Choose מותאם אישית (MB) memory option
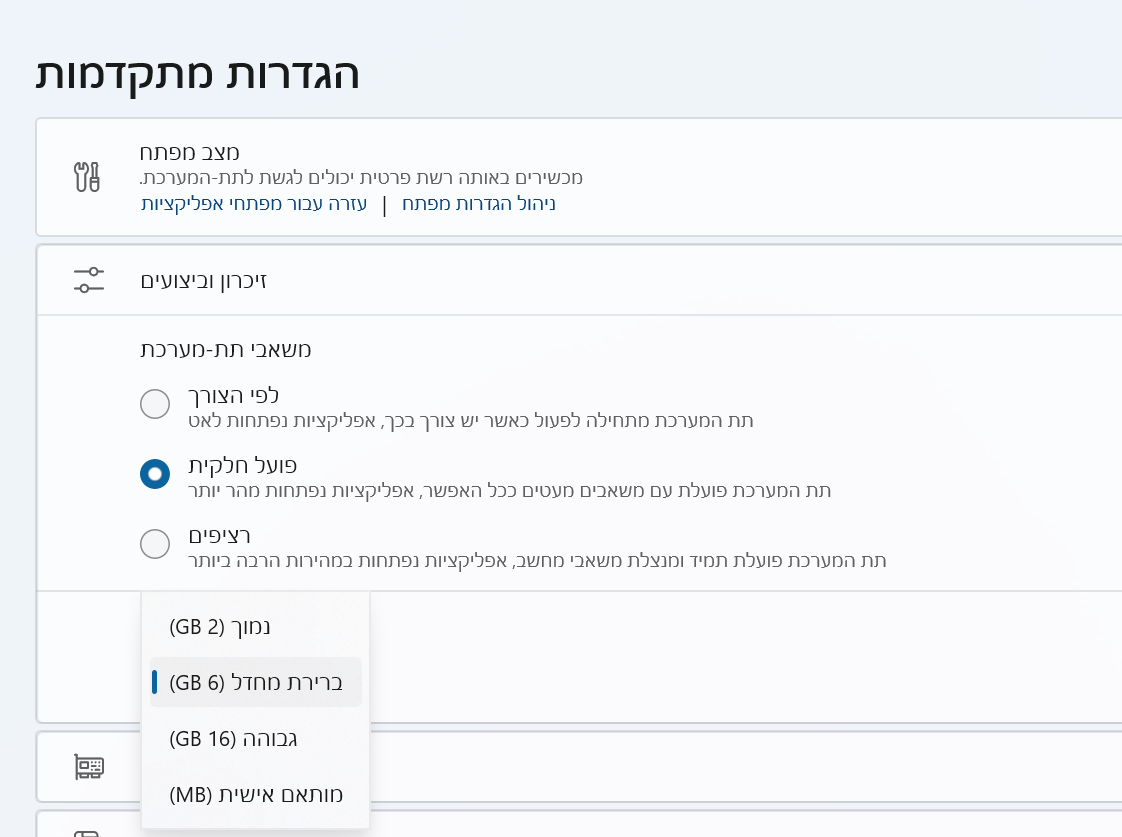The image size is (1122, 837). (256, 795)
